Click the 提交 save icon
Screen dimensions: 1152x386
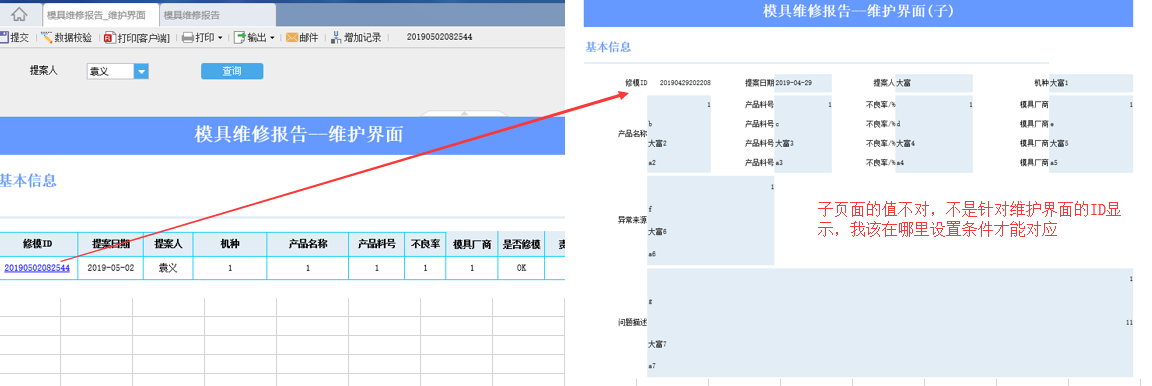tap(4, 37)
